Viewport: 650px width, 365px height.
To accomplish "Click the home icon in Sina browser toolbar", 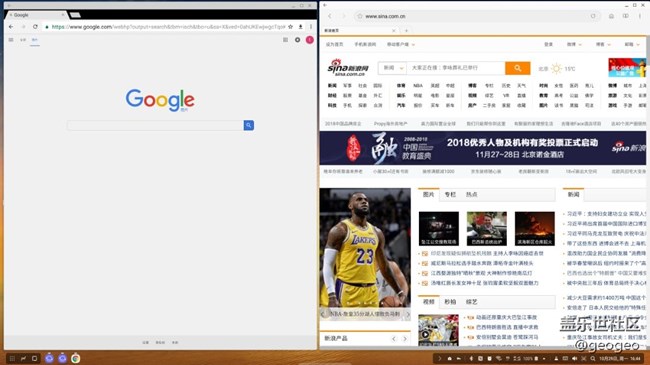I will click(611, 16).
